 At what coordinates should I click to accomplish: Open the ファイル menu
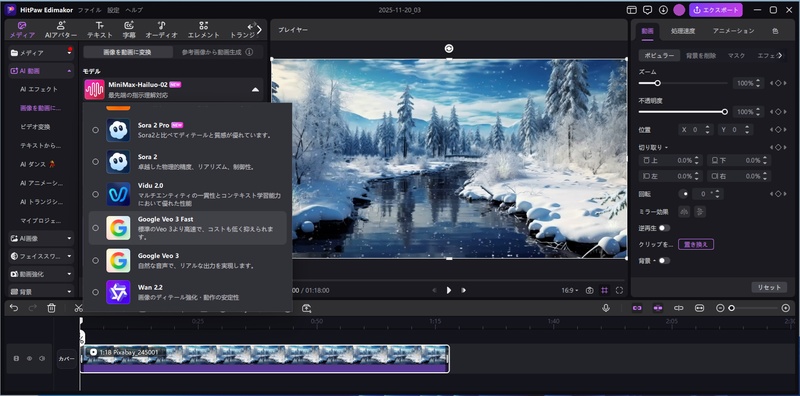(x=89, y=10)
